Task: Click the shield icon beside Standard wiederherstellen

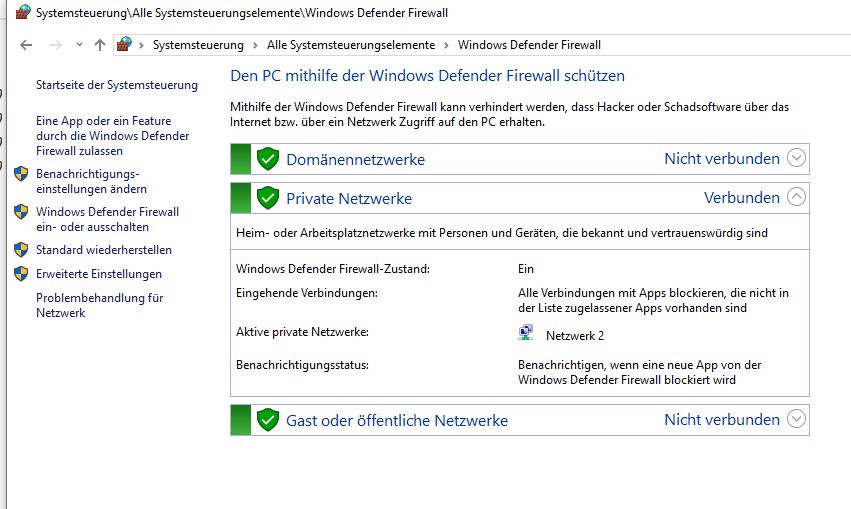Action: [x=21, y=250]
